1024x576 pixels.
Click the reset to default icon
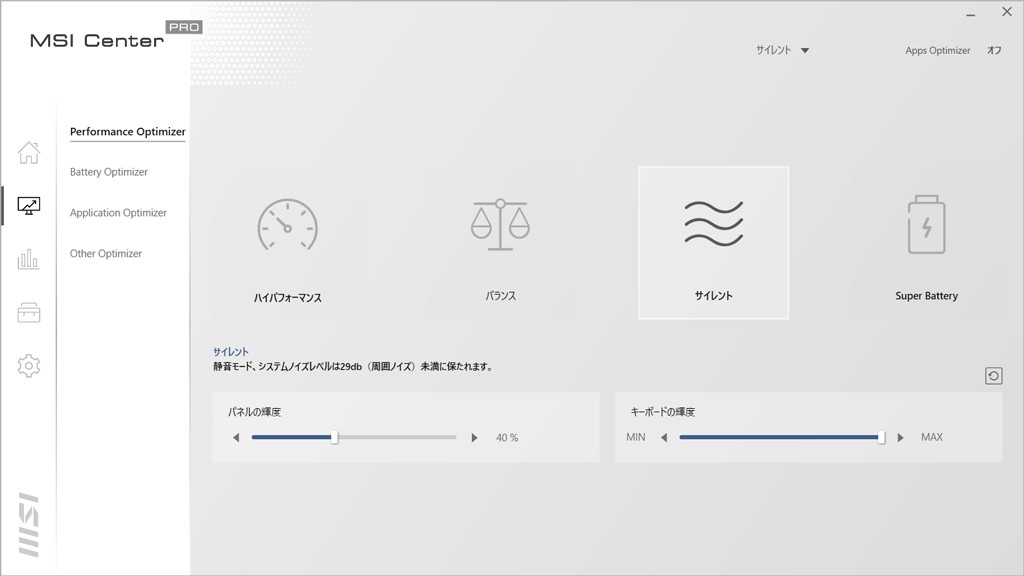click(x=993, y=376)
